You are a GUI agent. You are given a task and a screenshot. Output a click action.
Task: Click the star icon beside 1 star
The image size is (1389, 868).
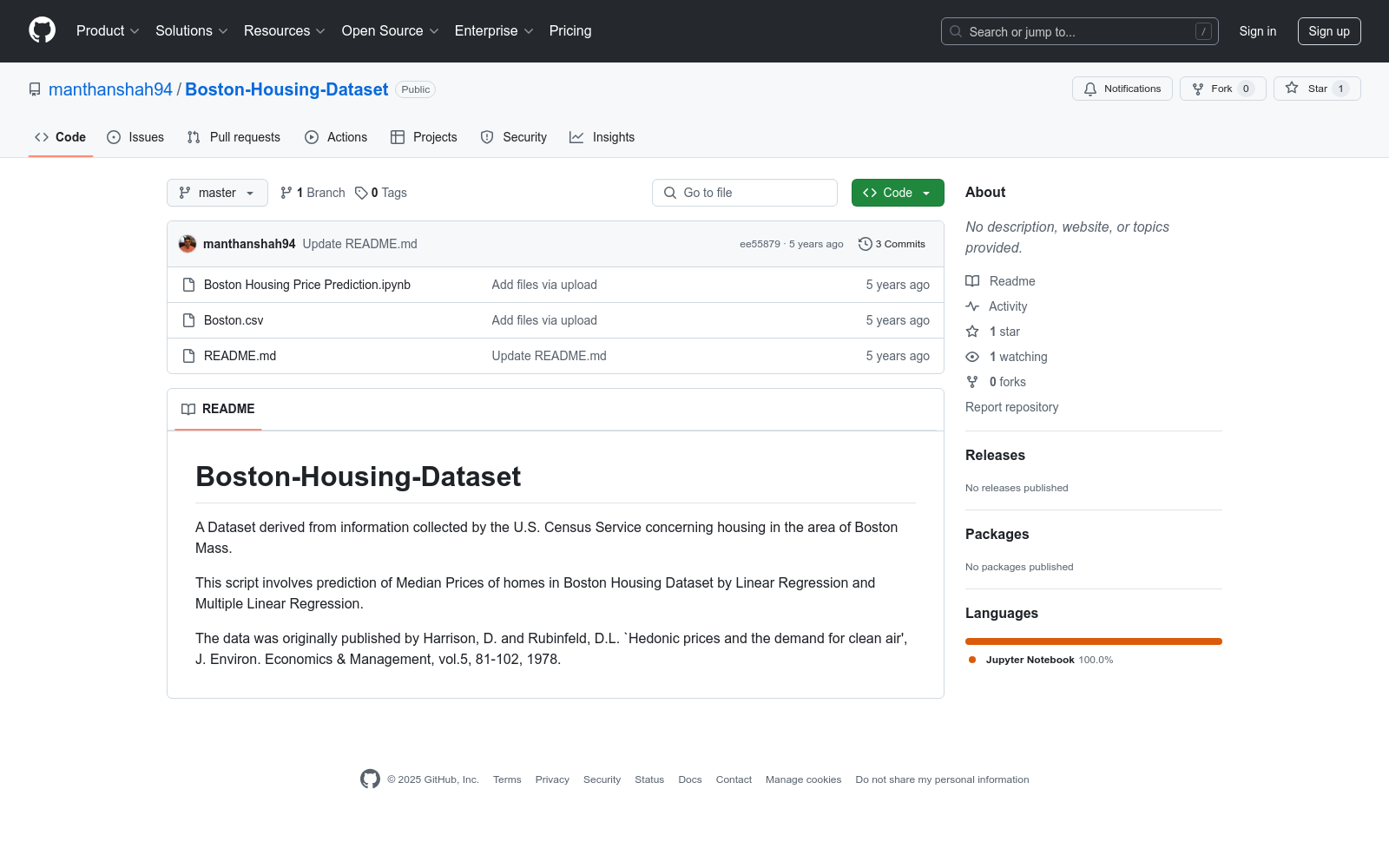(972, 332)
